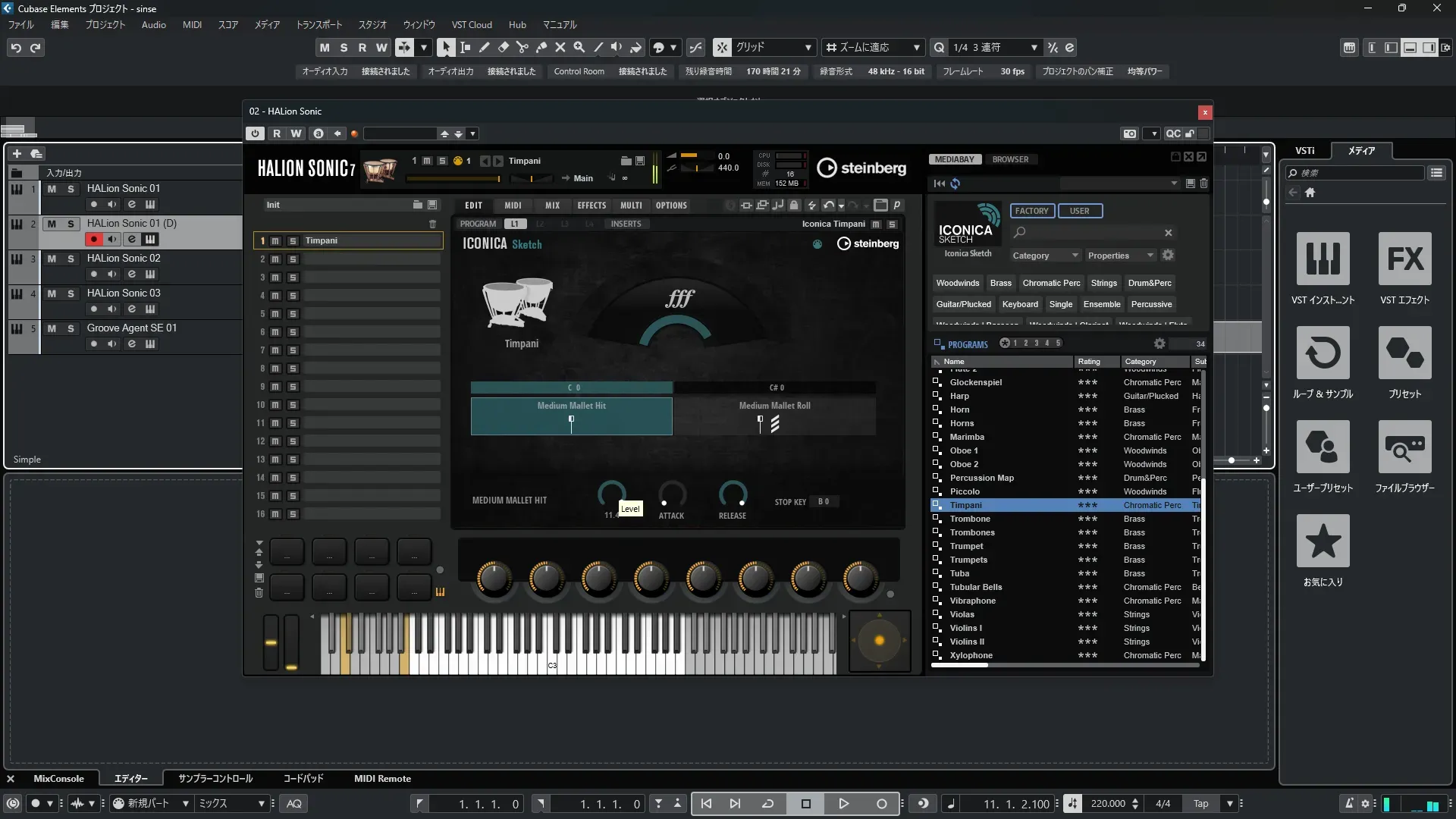Click the transport Play button

click(x=843, y=804)
